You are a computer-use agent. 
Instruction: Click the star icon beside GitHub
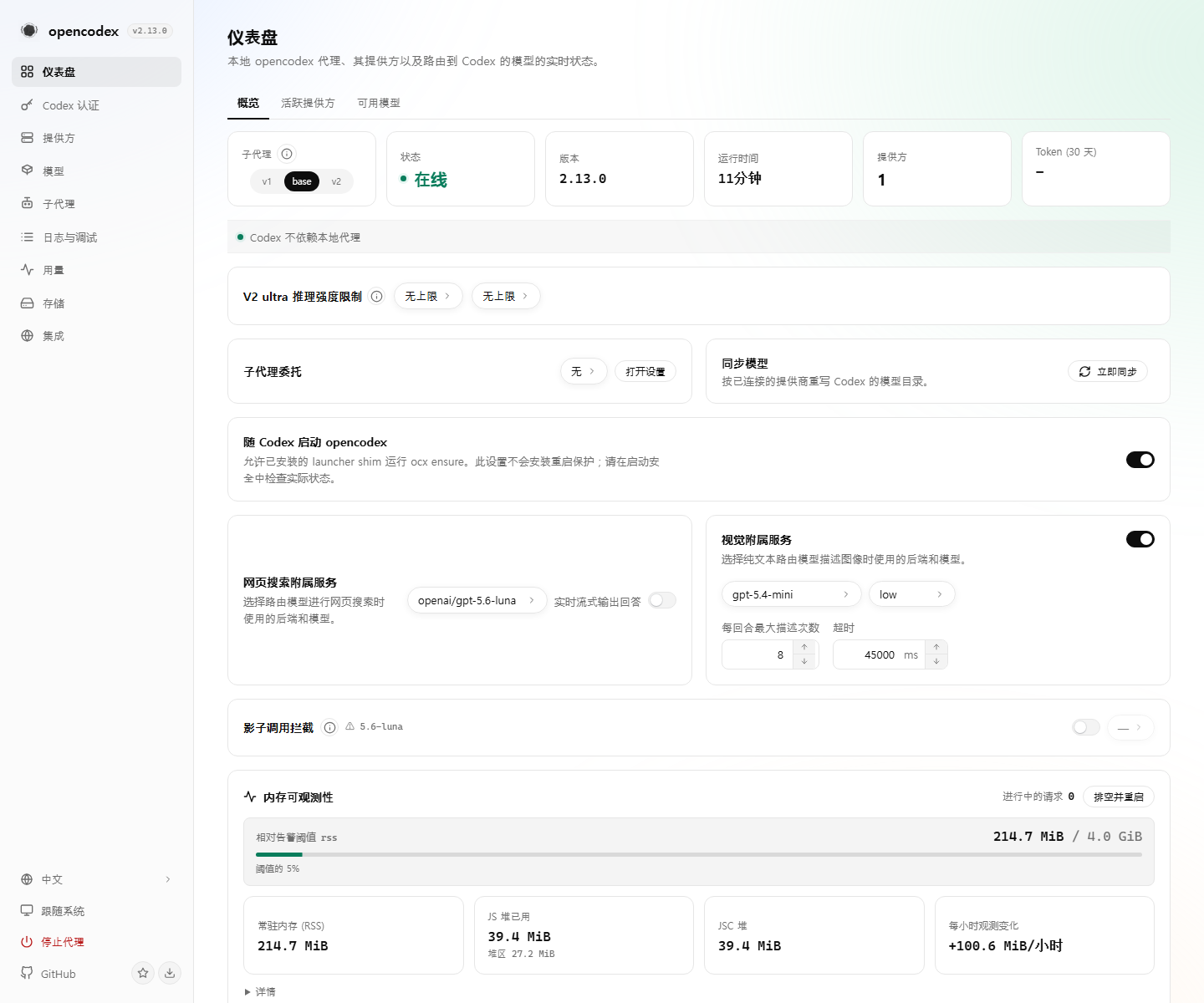(143, 973)
